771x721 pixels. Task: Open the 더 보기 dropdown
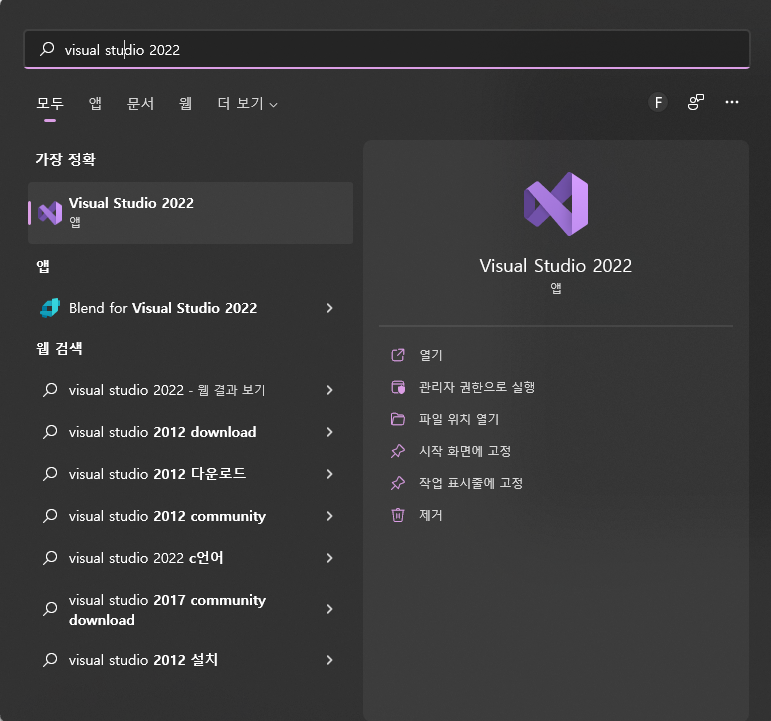tap(247, 103)
